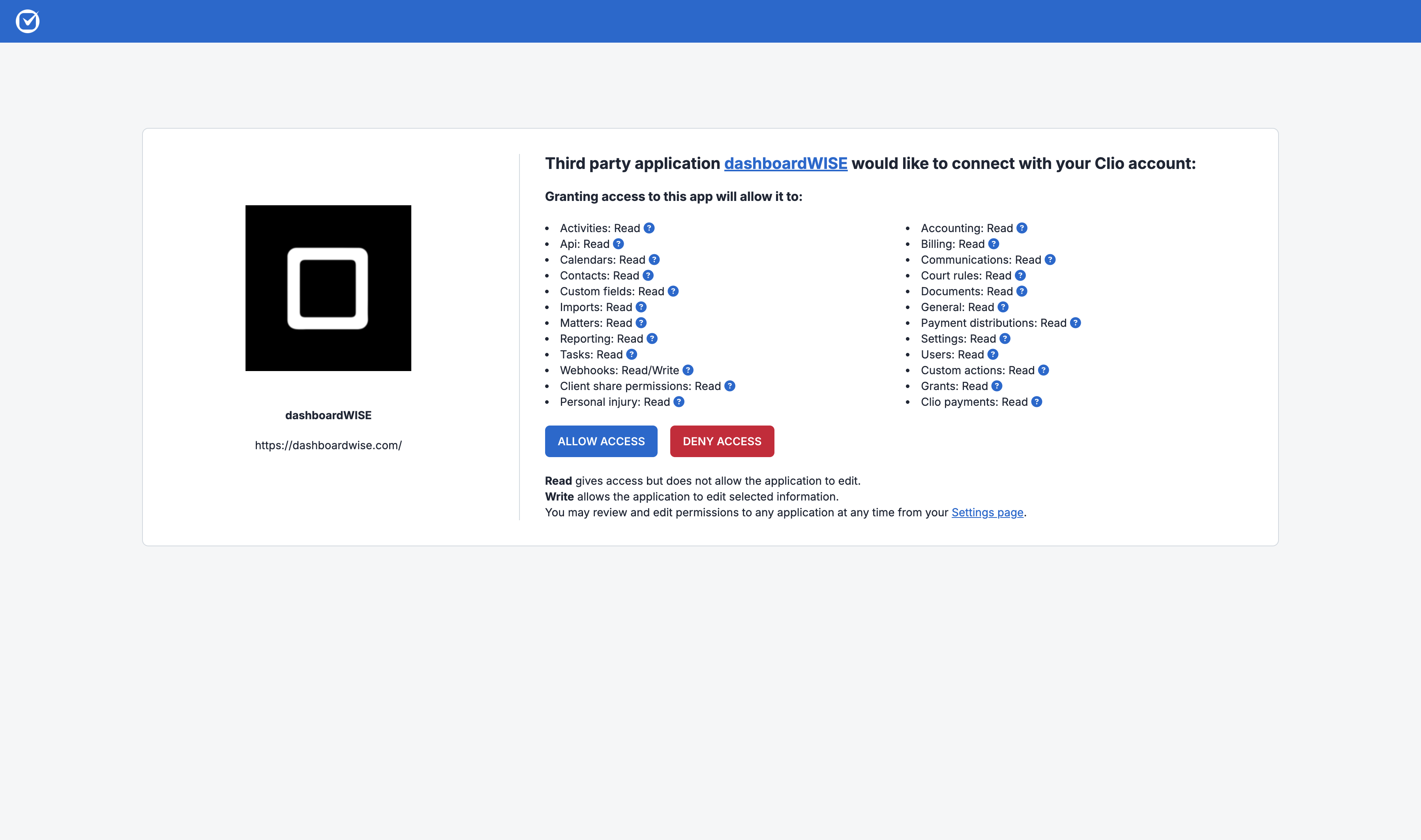Open help icon beside Webhooks: Read/Write
Screen dimensions: 1421x840
[688, 370]
